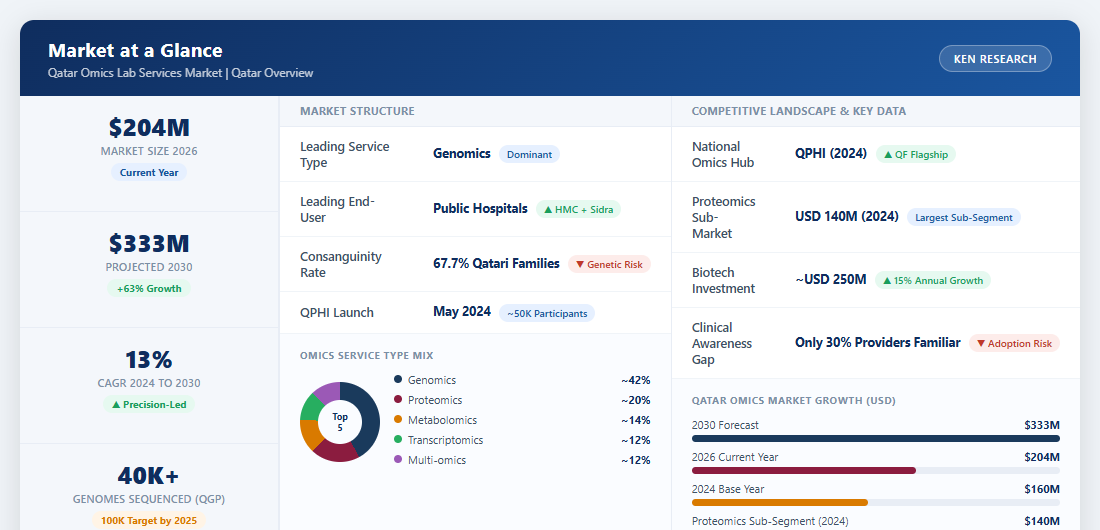Image resolution: width=1100 pixels, height=530 pixels.
Task: Click the Adoption Risk tag
Action: (x=1014, y=343)
